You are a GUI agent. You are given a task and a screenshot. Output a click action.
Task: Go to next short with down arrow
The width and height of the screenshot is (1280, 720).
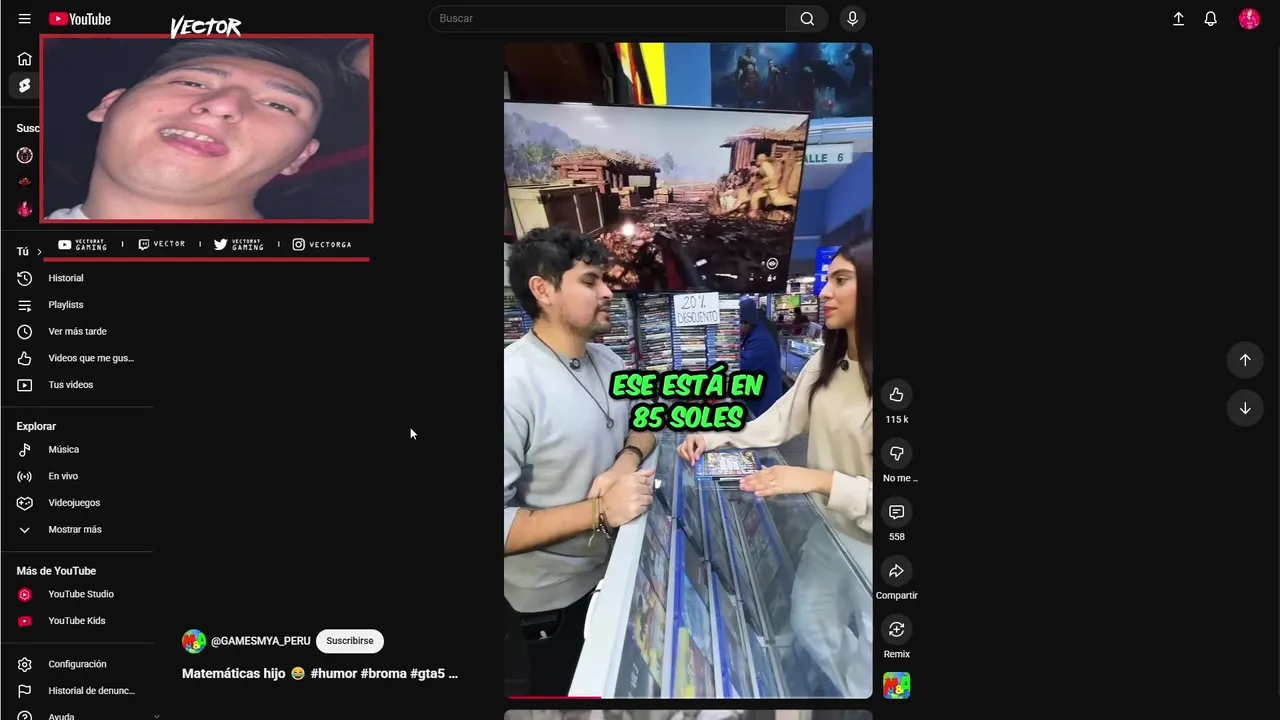pos(1245,408)
